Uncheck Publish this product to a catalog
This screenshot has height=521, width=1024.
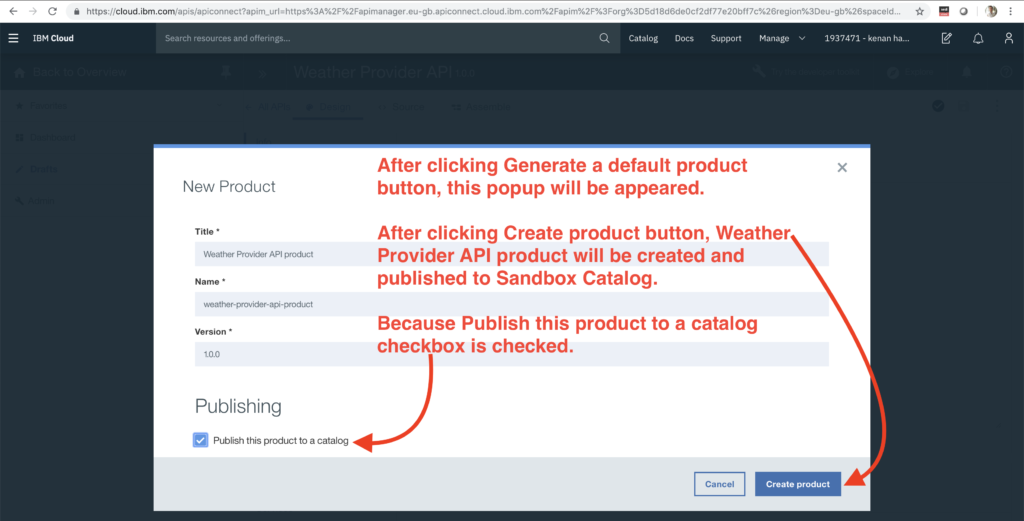[x=200, y=440]
